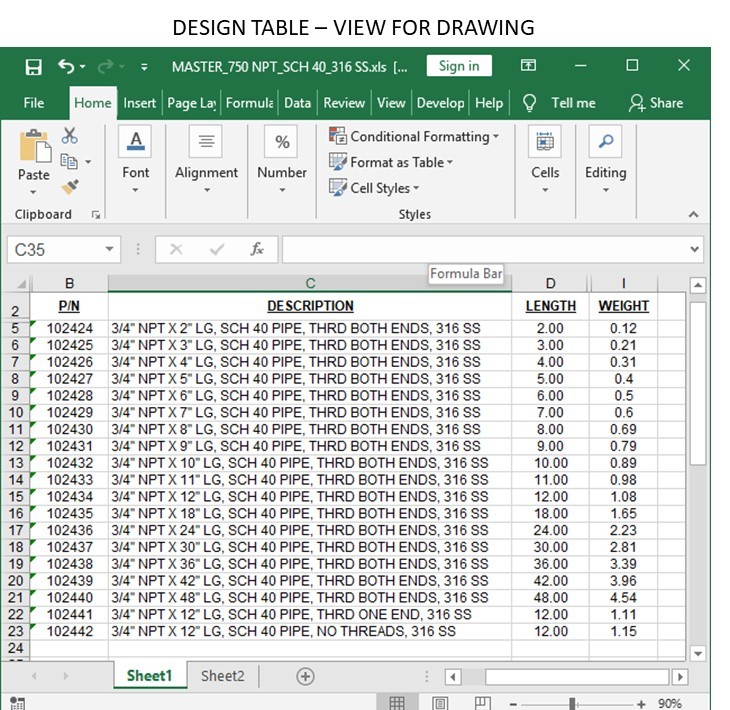The width and height of the screenshot is (730, 710).
Task: Select column C header
Action: (x=310, y=283)
